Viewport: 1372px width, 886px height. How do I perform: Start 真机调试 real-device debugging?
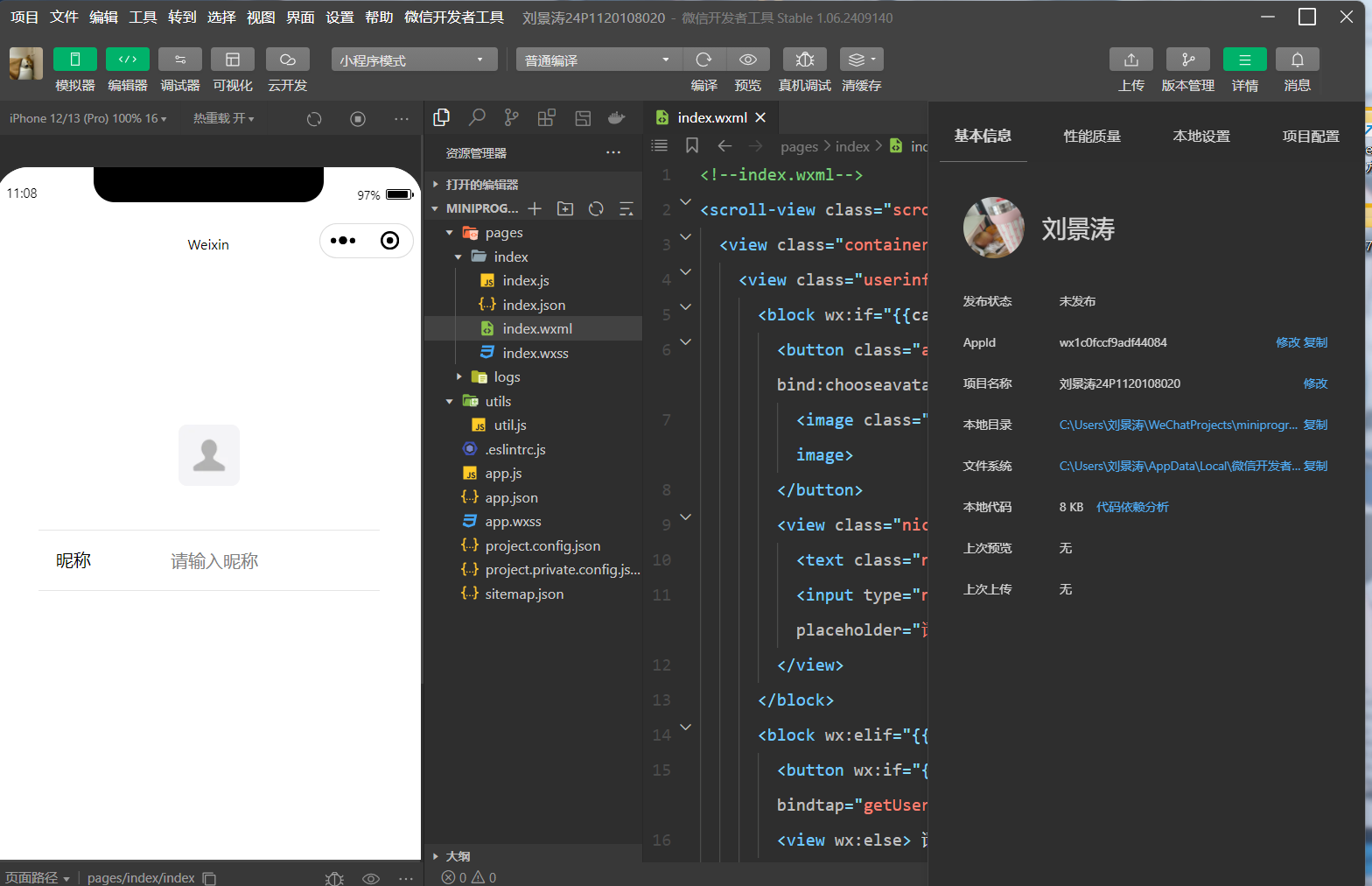[805, 60]
